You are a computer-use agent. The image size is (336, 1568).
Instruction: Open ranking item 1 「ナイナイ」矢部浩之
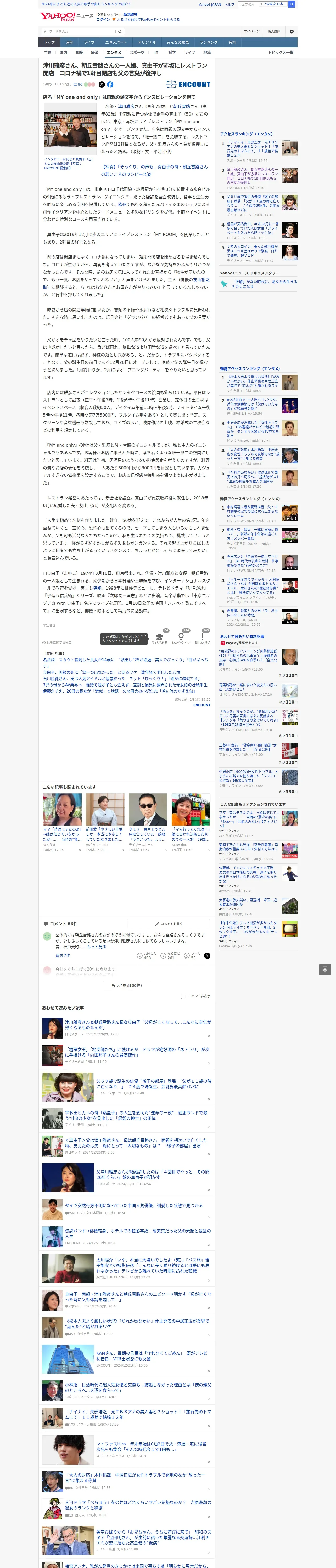[253, 149]
